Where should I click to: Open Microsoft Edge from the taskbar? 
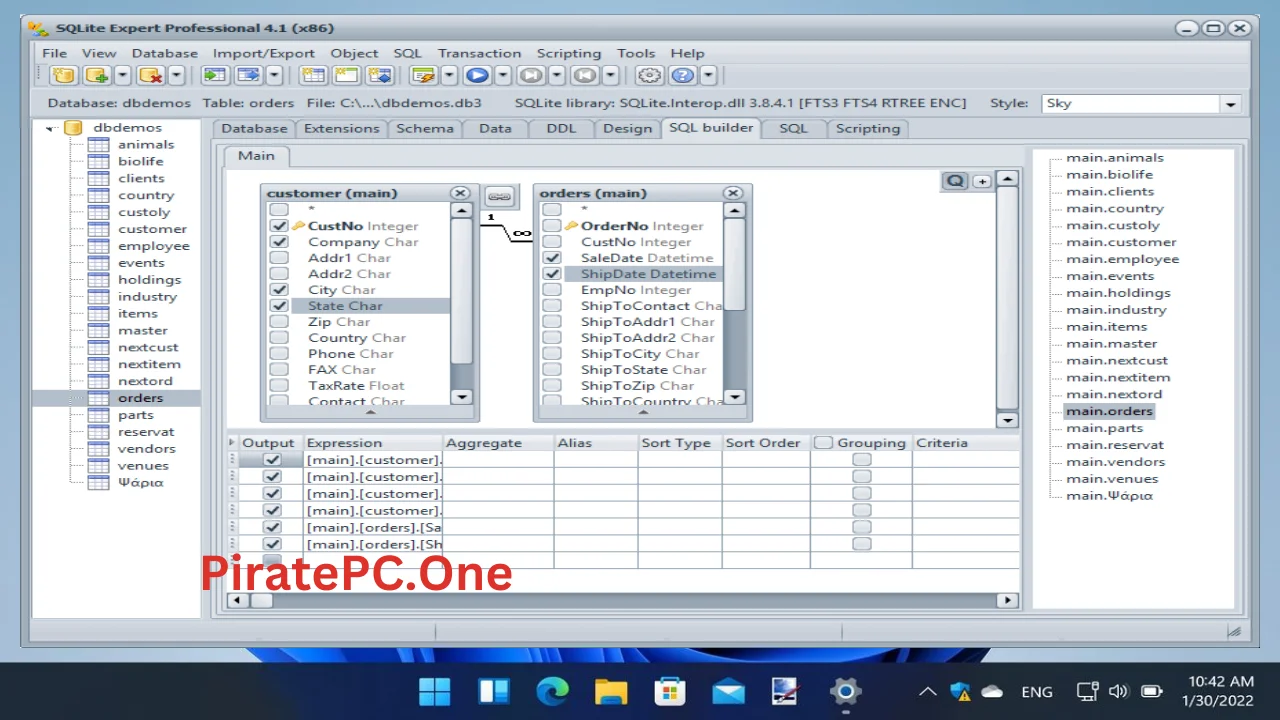[x=552, y=691]
